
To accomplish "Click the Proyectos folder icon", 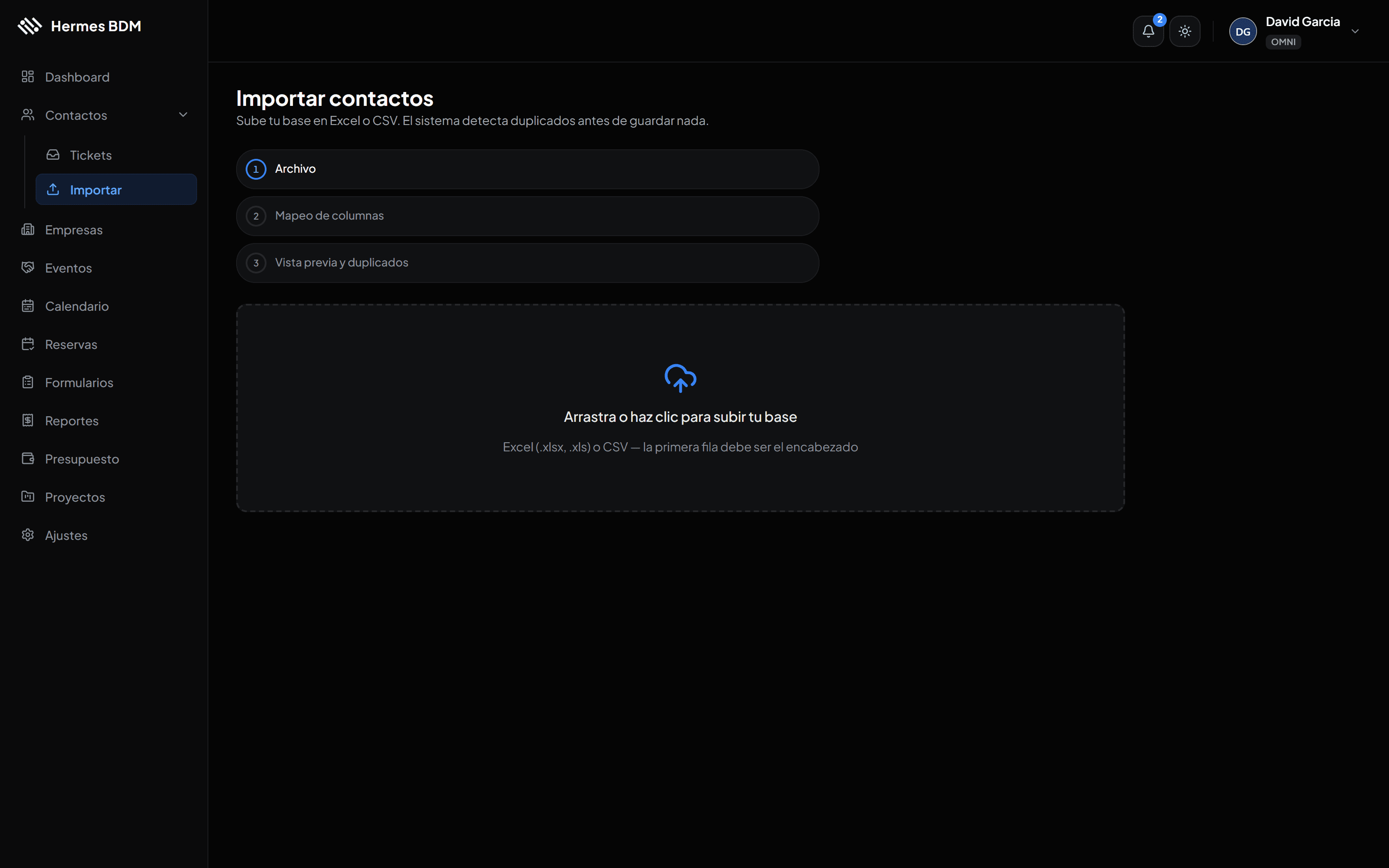I will (x=27, y=496).
